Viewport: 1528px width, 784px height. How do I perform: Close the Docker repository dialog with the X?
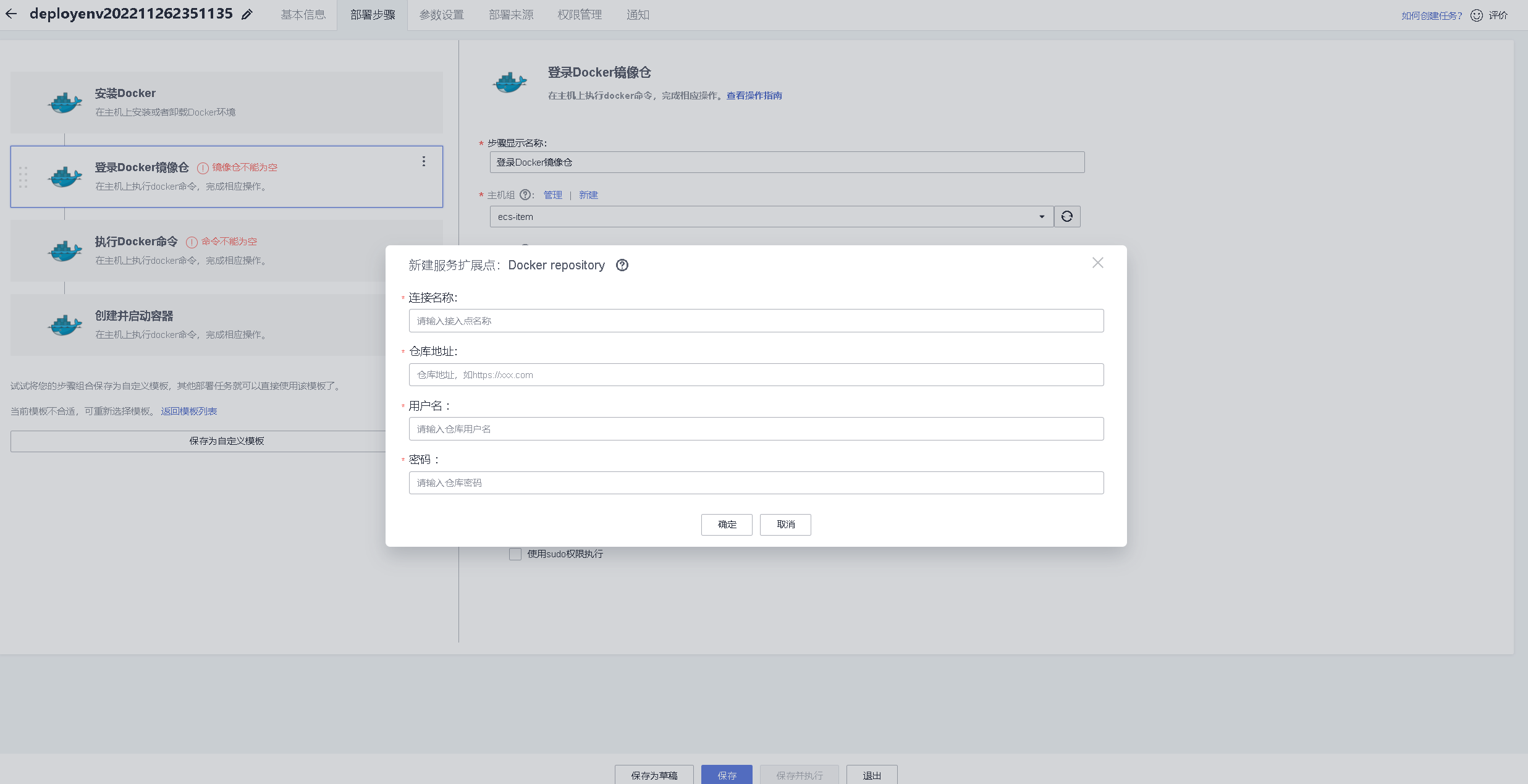click(1097, 263)
